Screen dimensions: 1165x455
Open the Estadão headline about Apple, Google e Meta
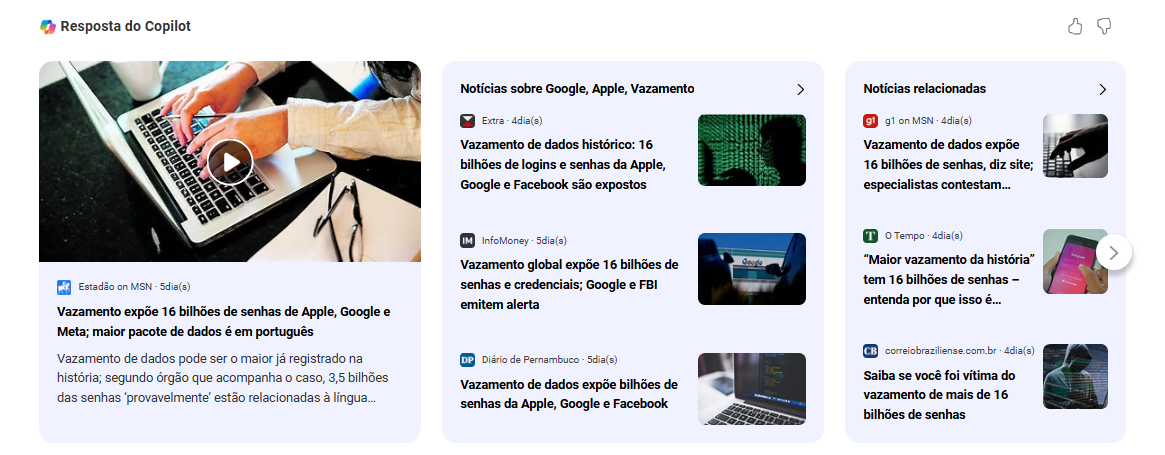[x=224, y=321]
